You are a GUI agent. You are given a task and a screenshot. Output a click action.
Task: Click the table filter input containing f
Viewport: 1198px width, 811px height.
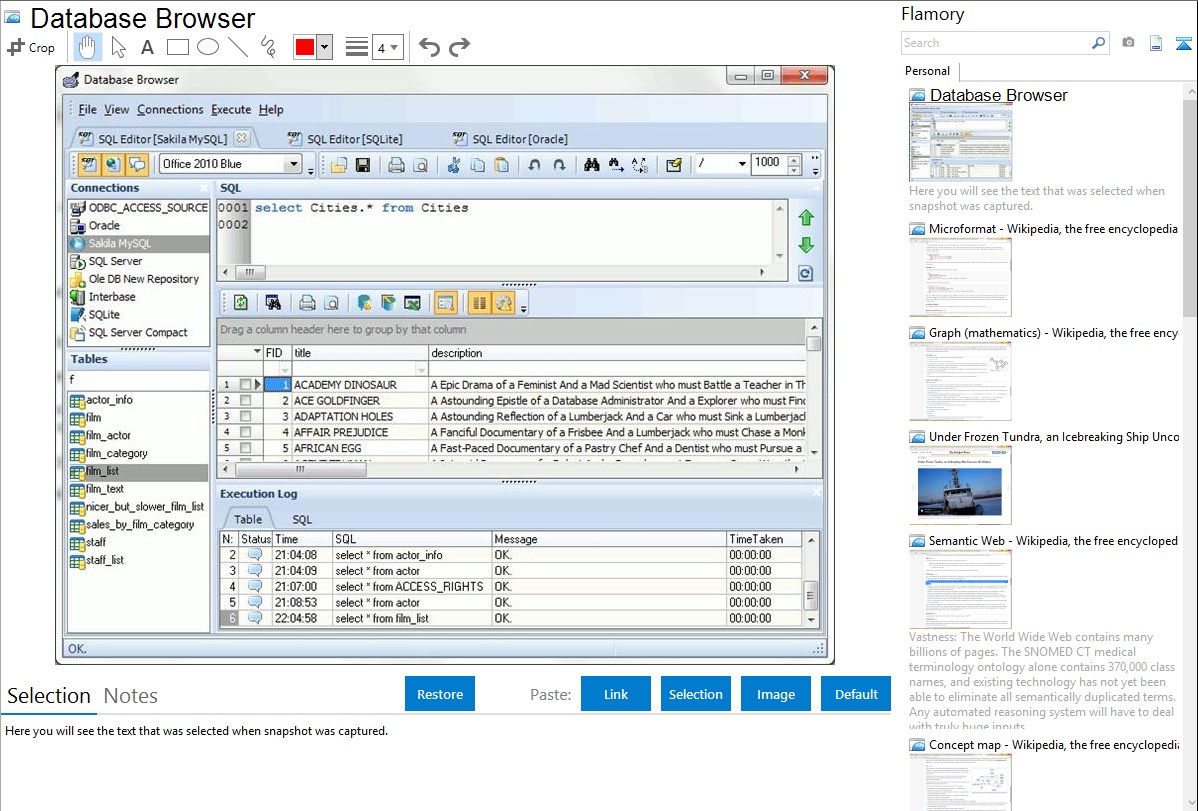point(138,379)
